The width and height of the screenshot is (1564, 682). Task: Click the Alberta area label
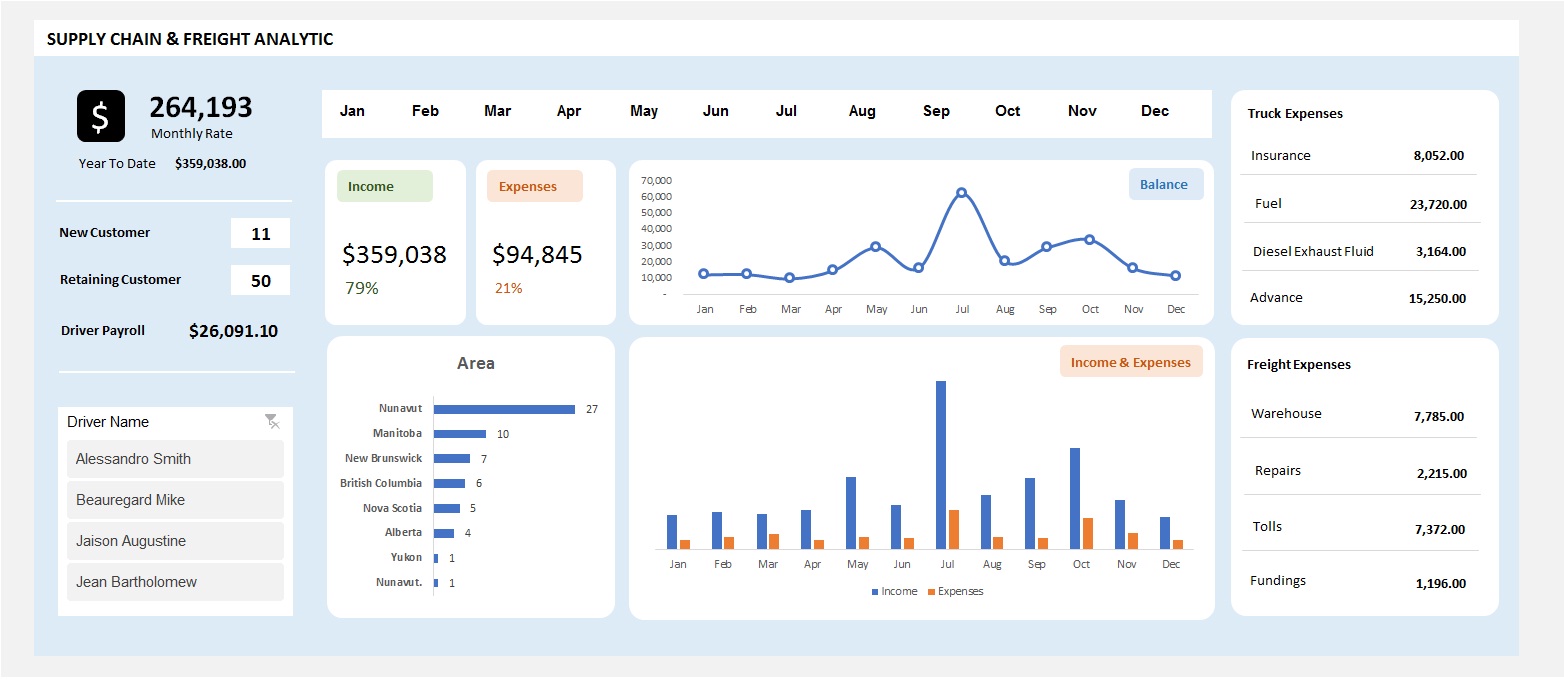point(403,532)
